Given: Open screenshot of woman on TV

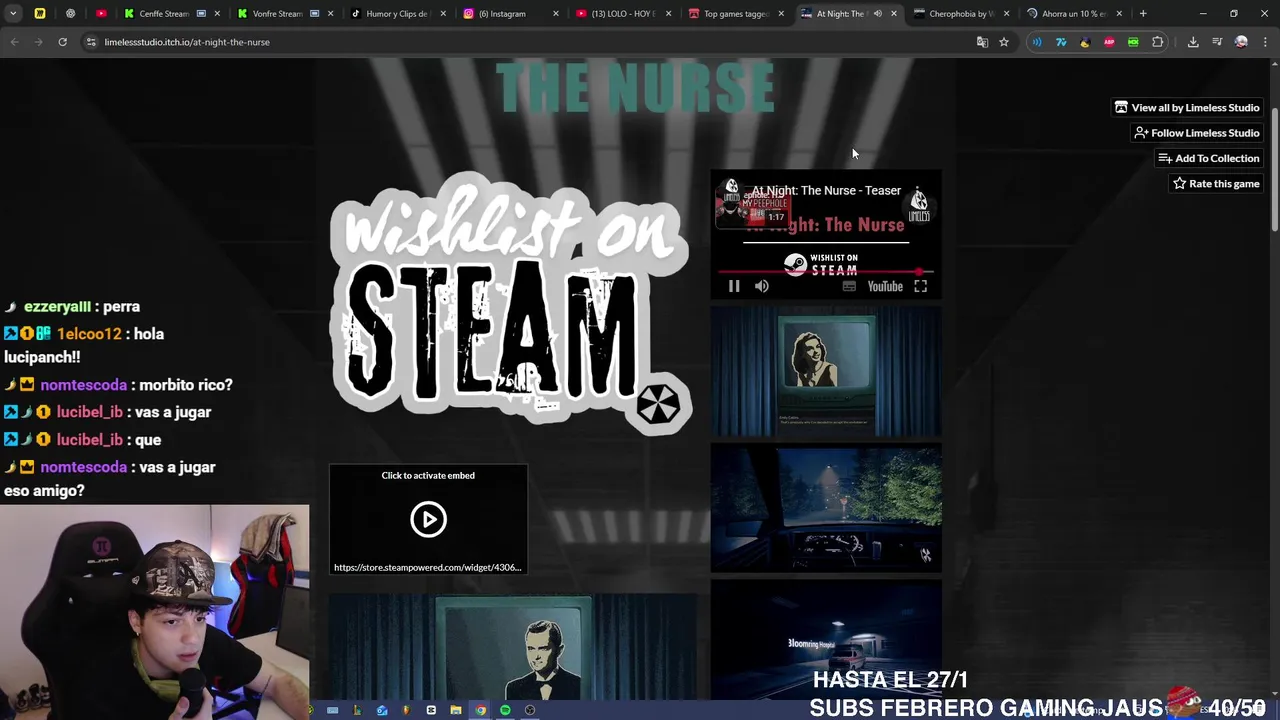Looking at the screenshot, I should [x=826, y=372].
